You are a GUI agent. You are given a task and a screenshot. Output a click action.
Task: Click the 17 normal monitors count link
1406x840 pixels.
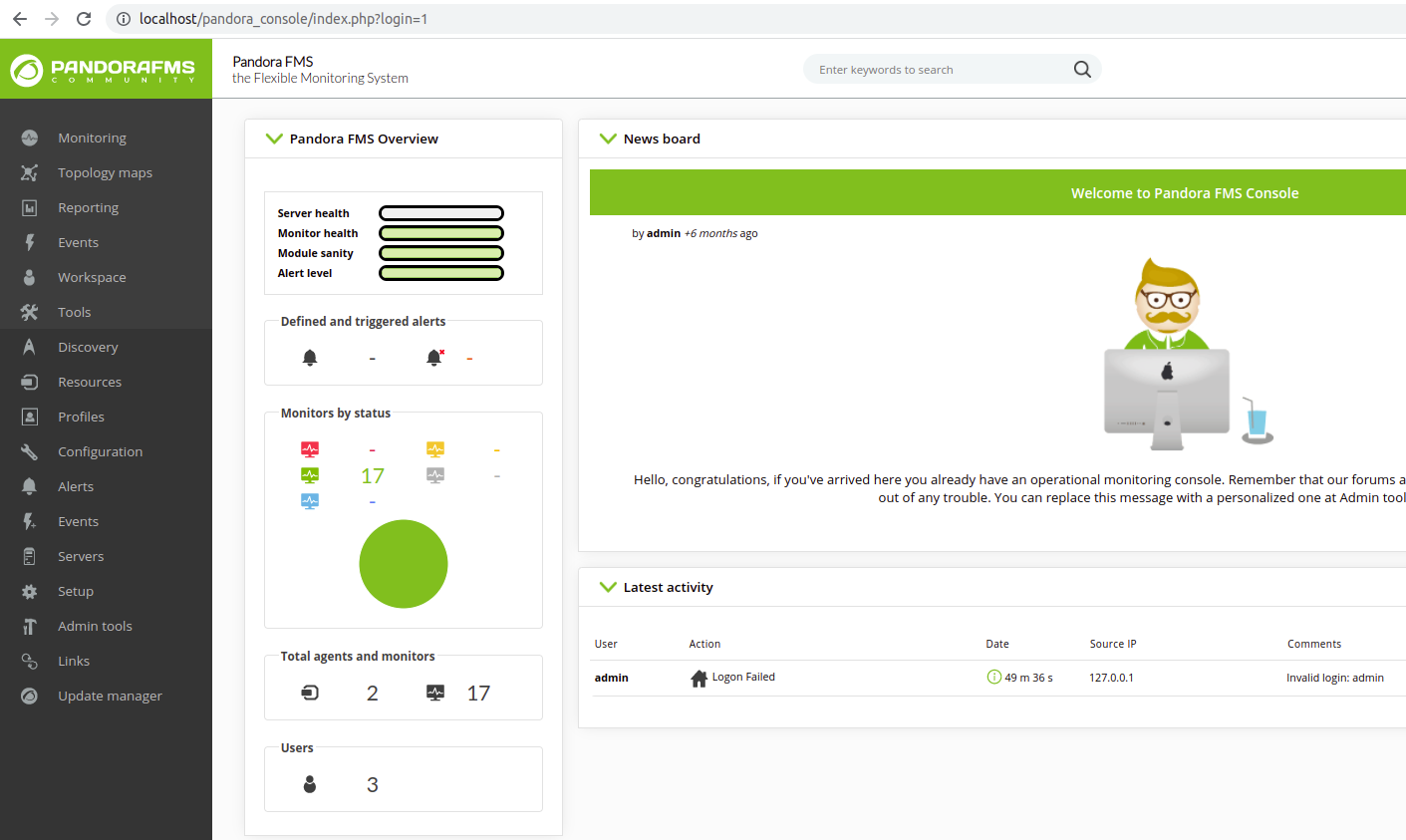click(373, 476)
